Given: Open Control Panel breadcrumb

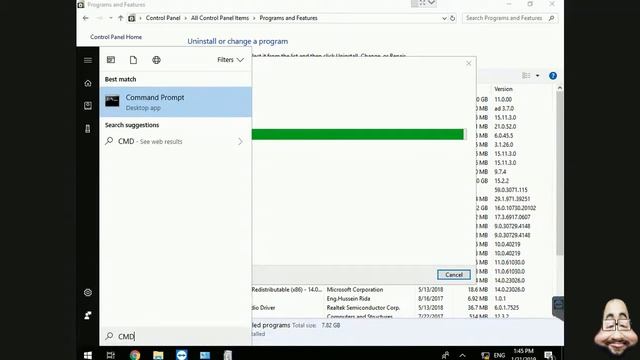Looking at the screenshot, I should point(163,18).
